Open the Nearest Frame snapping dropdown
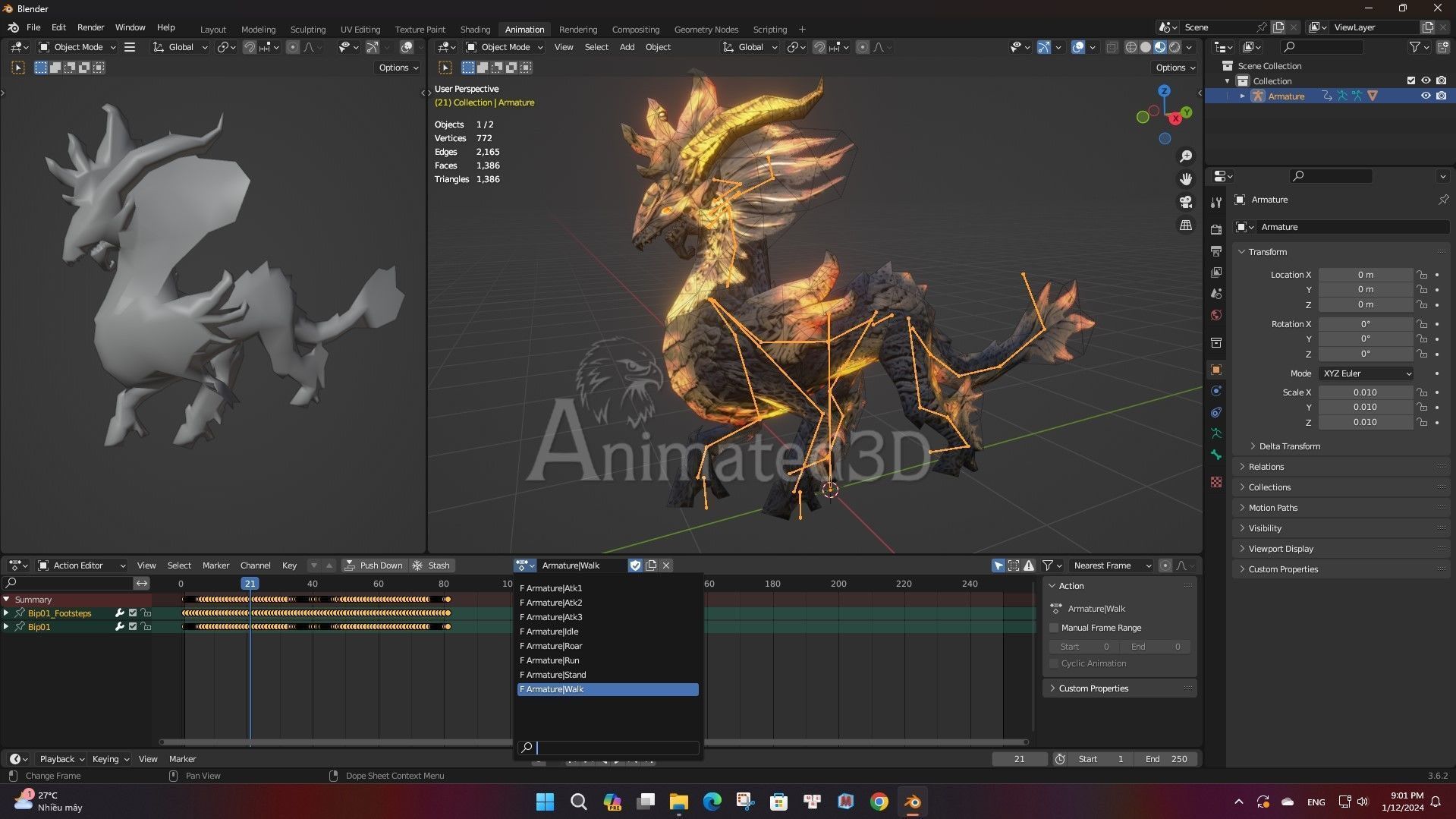Viewport: 1456px width, 819px height. (1111, 565)
